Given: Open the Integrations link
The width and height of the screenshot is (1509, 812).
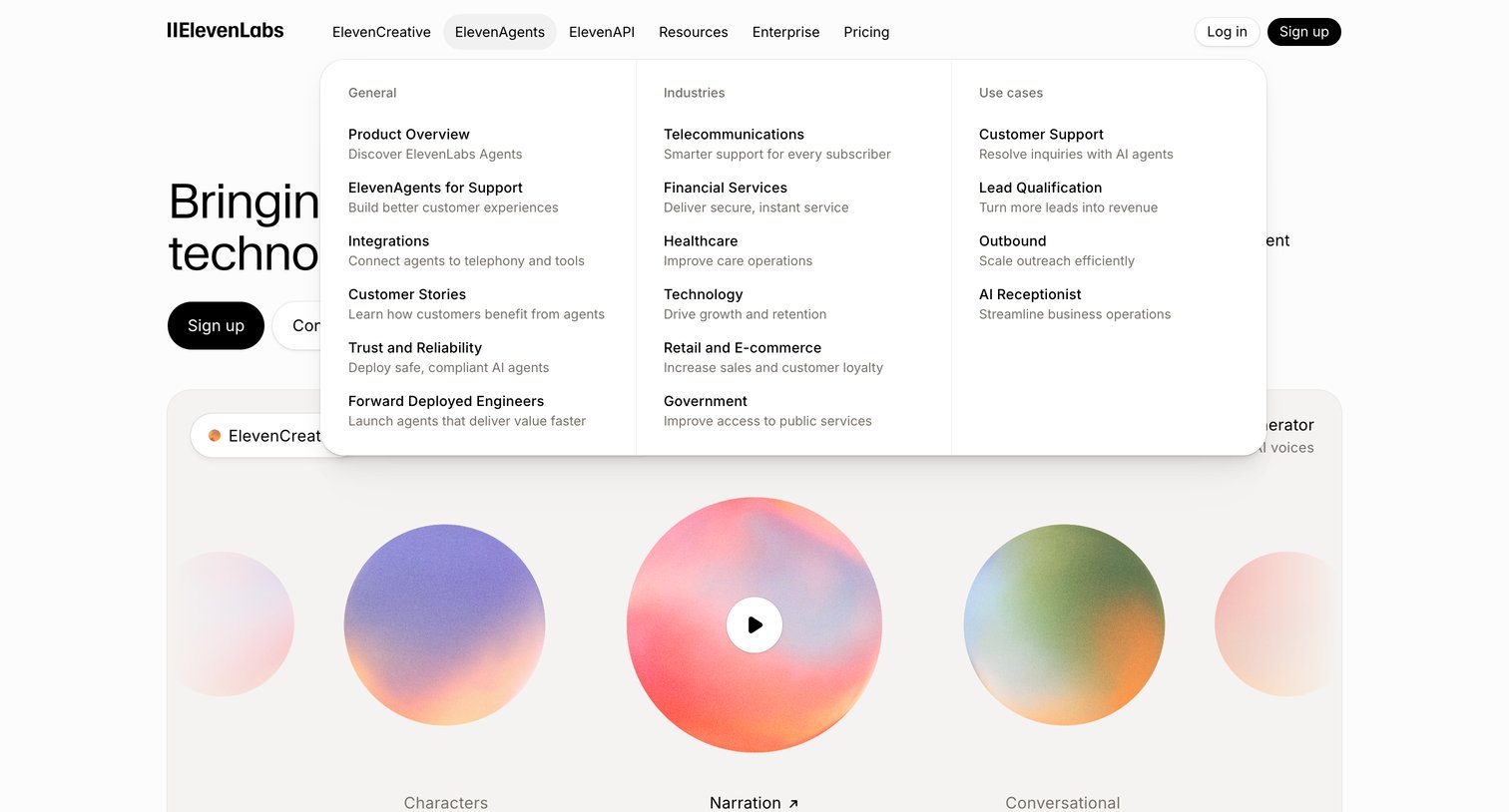Looking at the screenshot, I should coord(466,250).
